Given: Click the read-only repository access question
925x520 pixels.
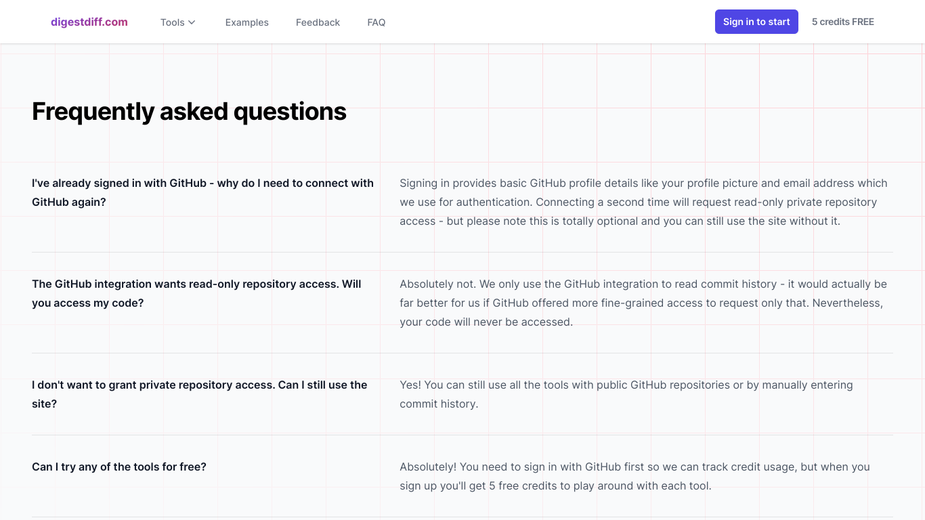Looking at the screenshot, I should (x=196, y=293).
